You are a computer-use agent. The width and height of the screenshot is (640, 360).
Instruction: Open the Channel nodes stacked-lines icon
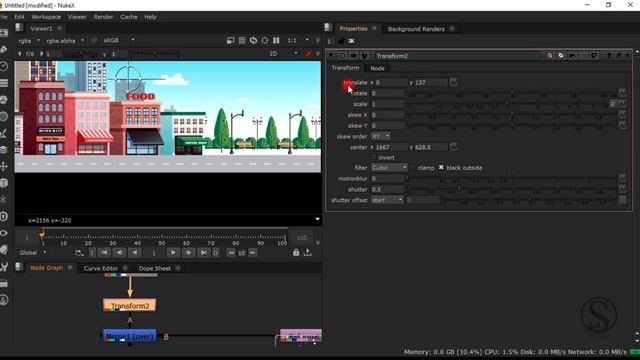(4, 83)
